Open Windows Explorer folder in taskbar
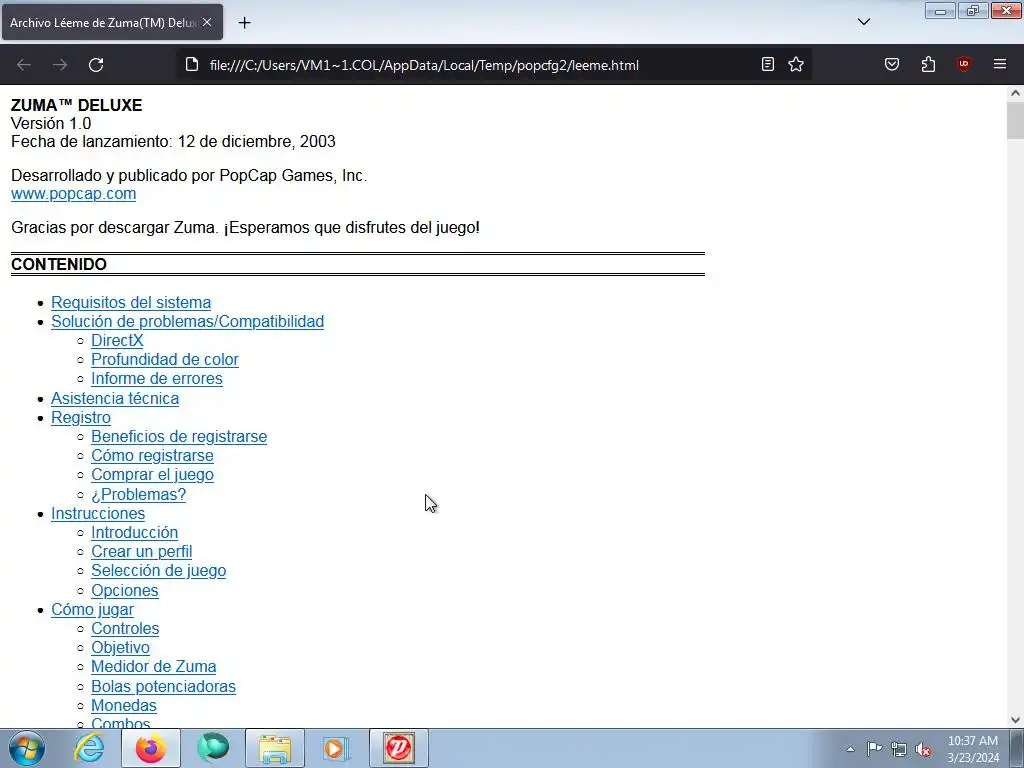This screenshot has width=1024, height=768. 275,748
